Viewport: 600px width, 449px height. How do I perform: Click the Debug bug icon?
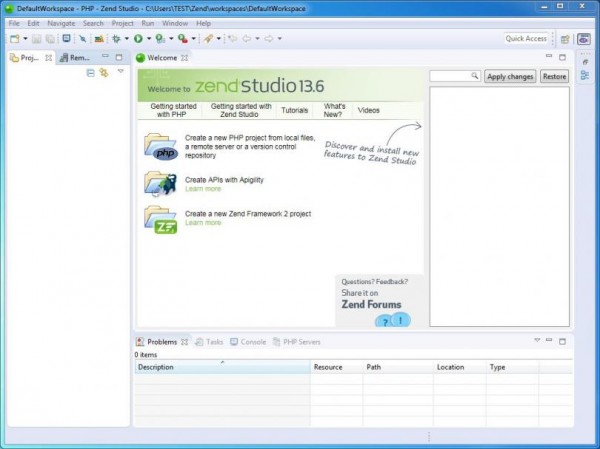pos(116,39)
